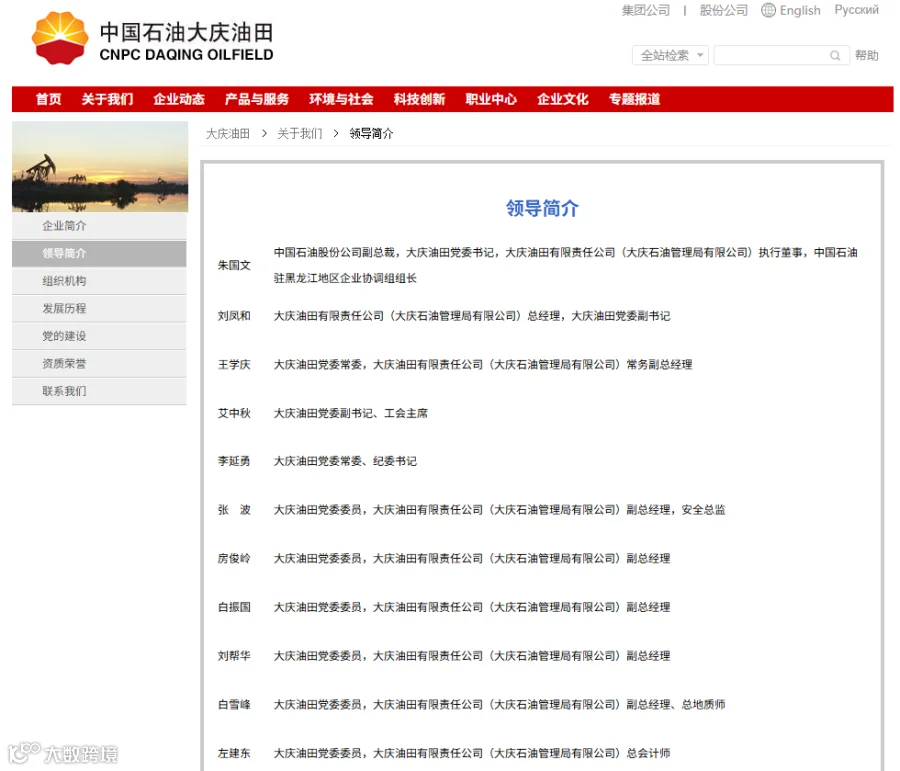
Task: Click the 关于我们 breadcrumb link
Action: (300, 134)
